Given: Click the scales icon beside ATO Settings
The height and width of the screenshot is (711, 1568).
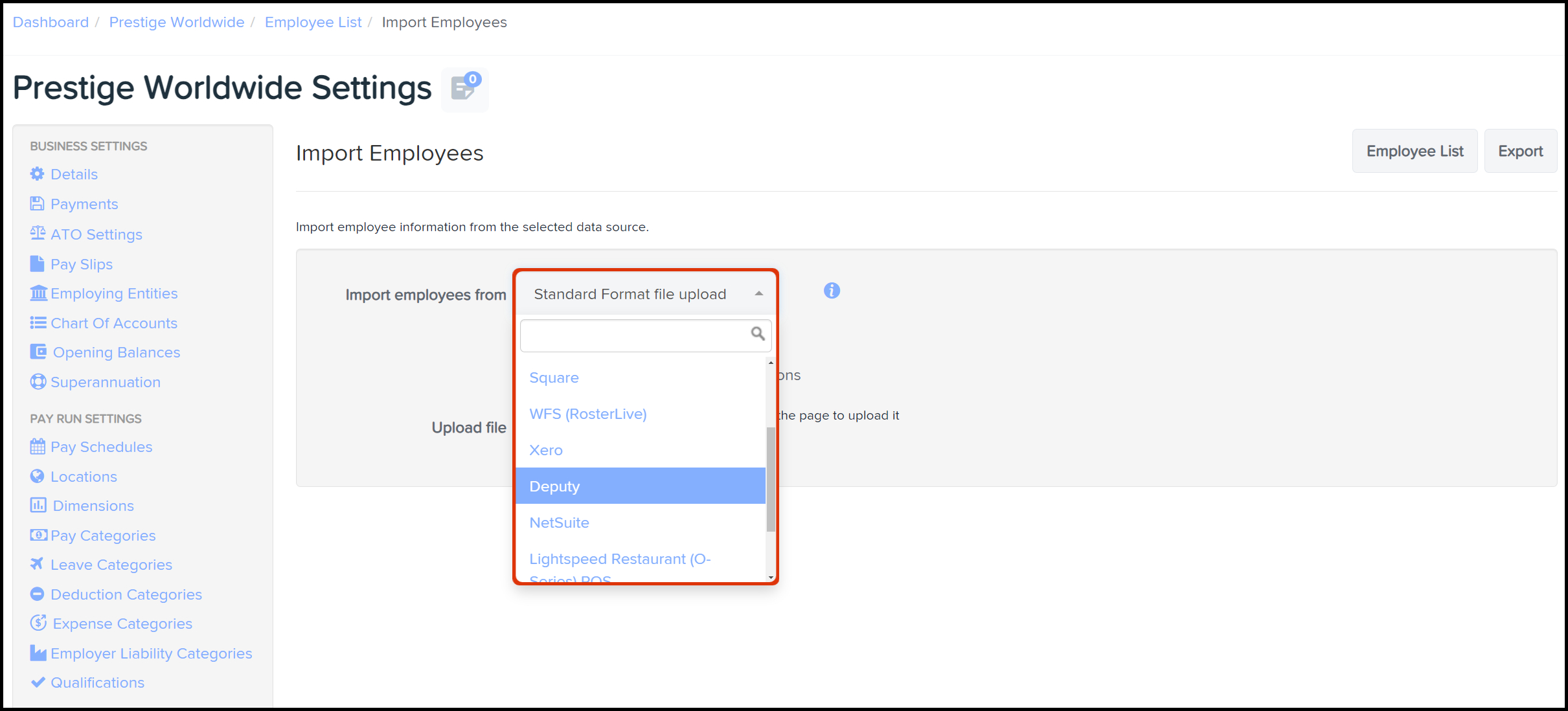Looking at the screenshot, I should click(38, 234).
